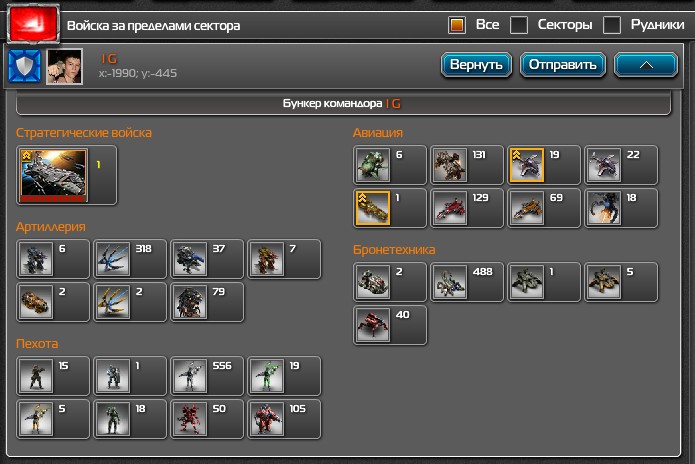Click the Артиллерия section heading

click(51, 227)
